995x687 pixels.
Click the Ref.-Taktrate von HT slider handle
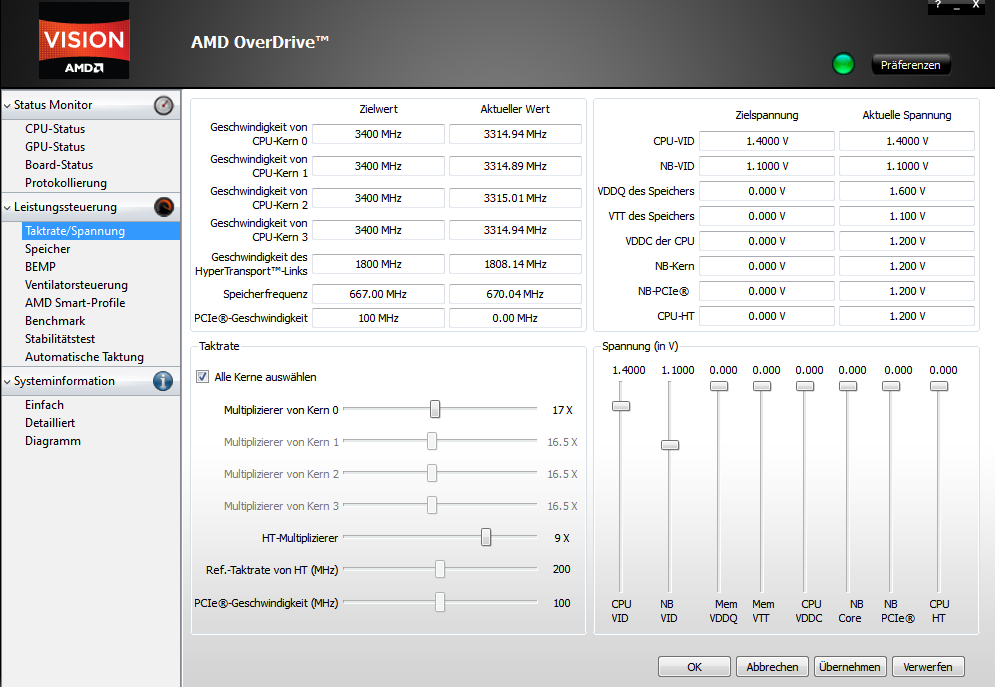point(440,569)
